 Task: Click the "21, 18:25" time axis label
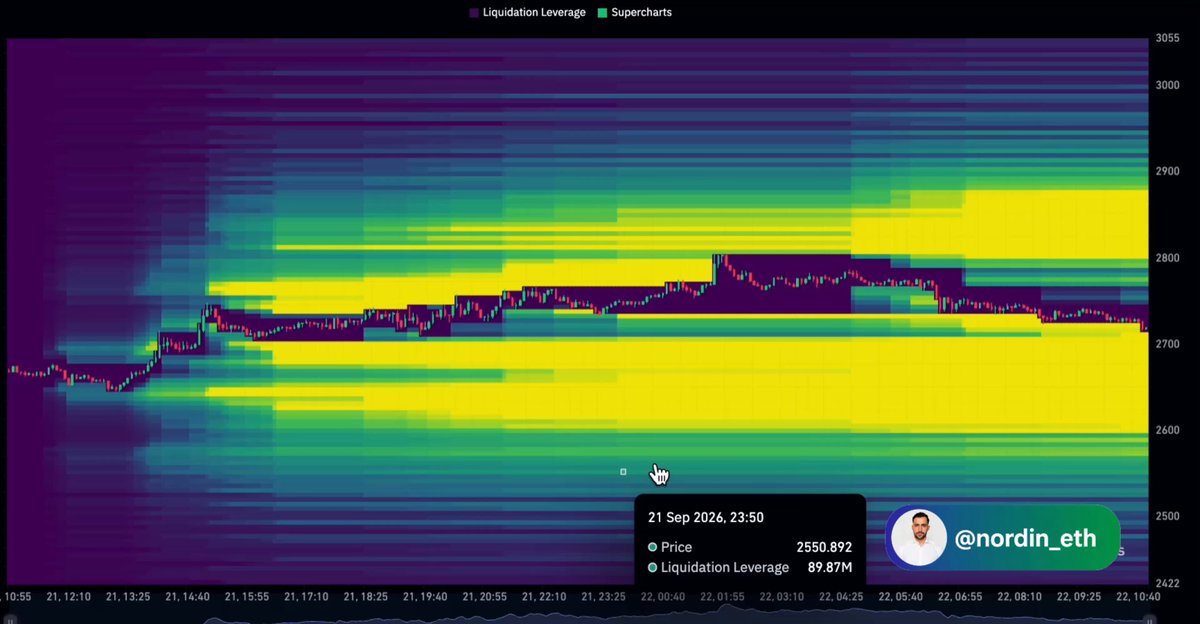[x=365, y=596]
